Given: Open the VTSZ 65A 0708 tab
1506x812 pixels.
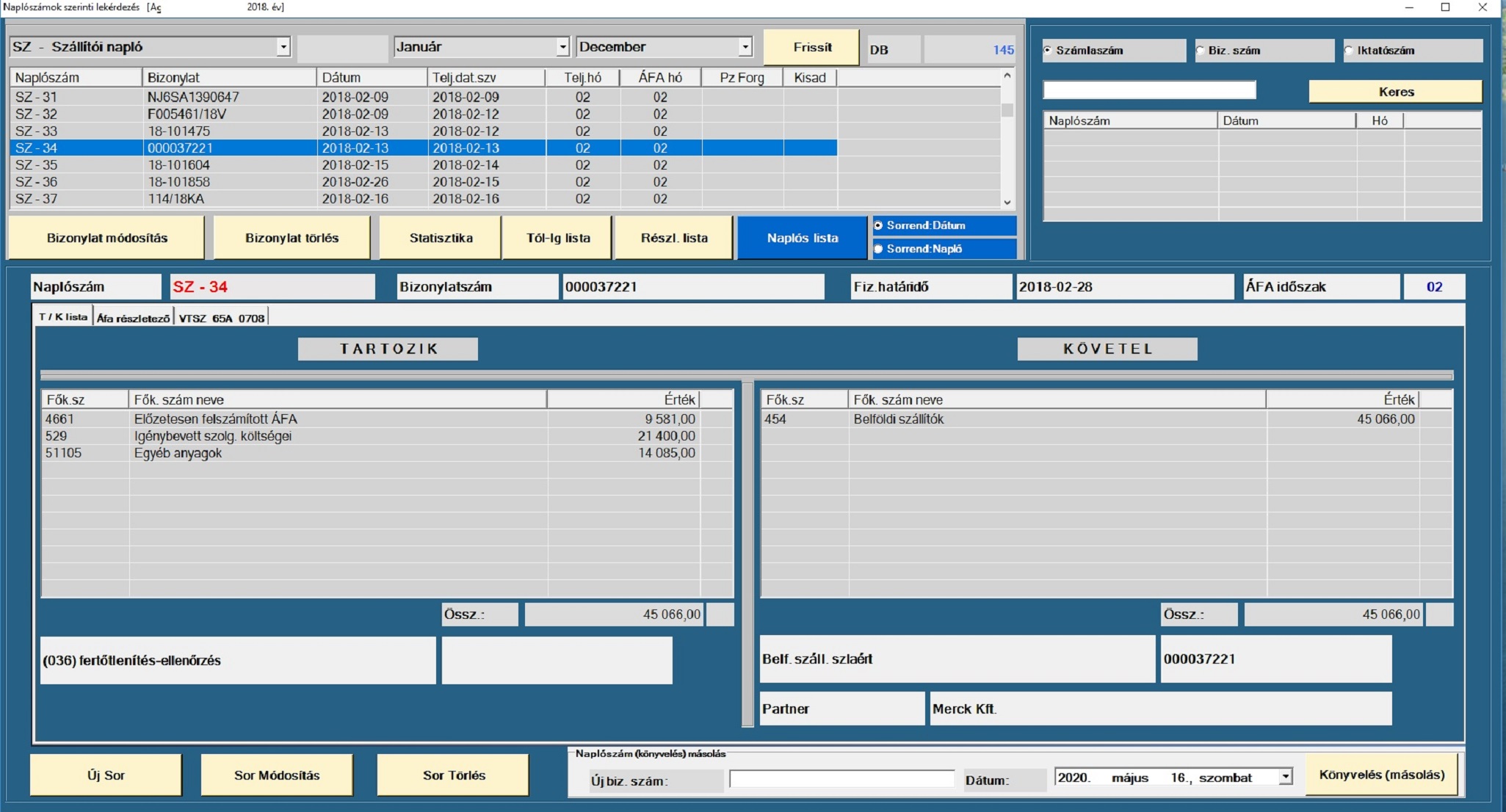Looking at the screenshot, I should coord(222,318).
